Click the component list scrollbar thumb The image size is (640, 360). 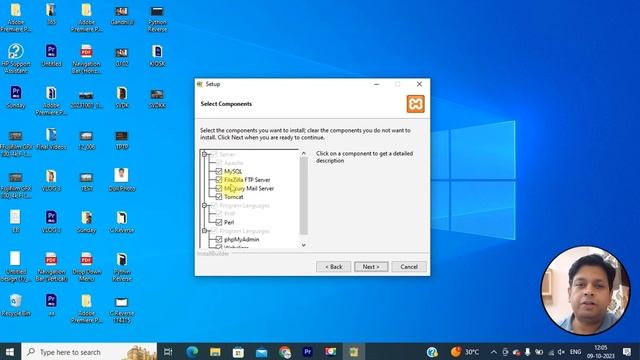point(304,196)
